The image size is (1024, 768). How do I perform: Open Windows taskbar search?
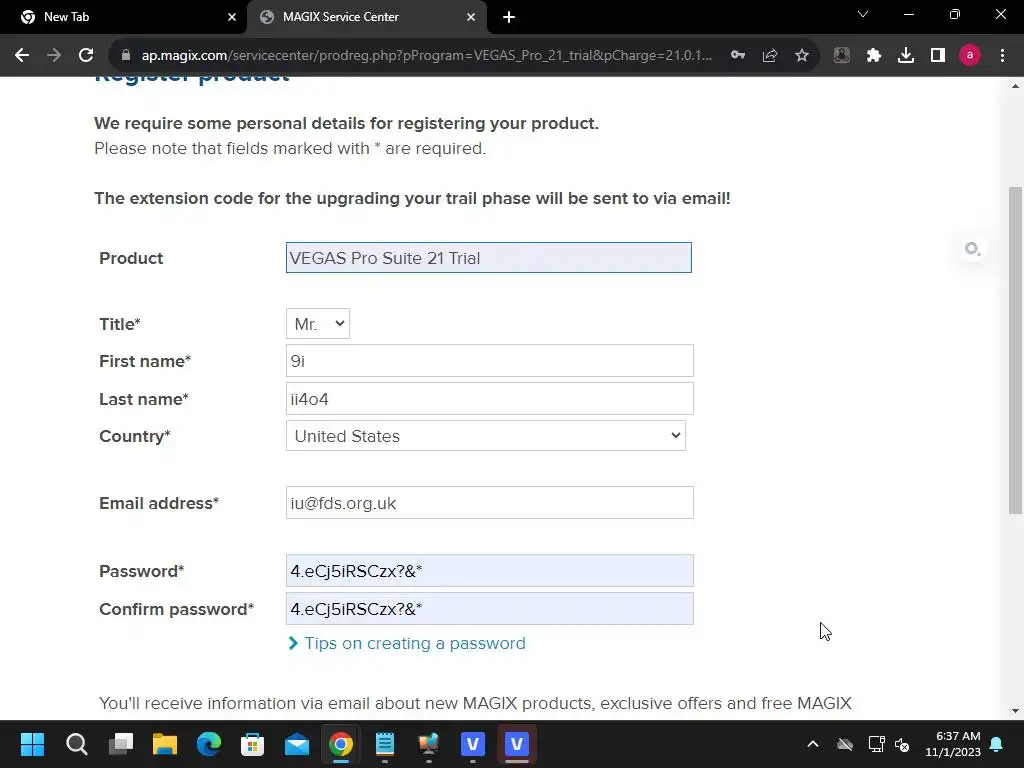click(76, 744)
